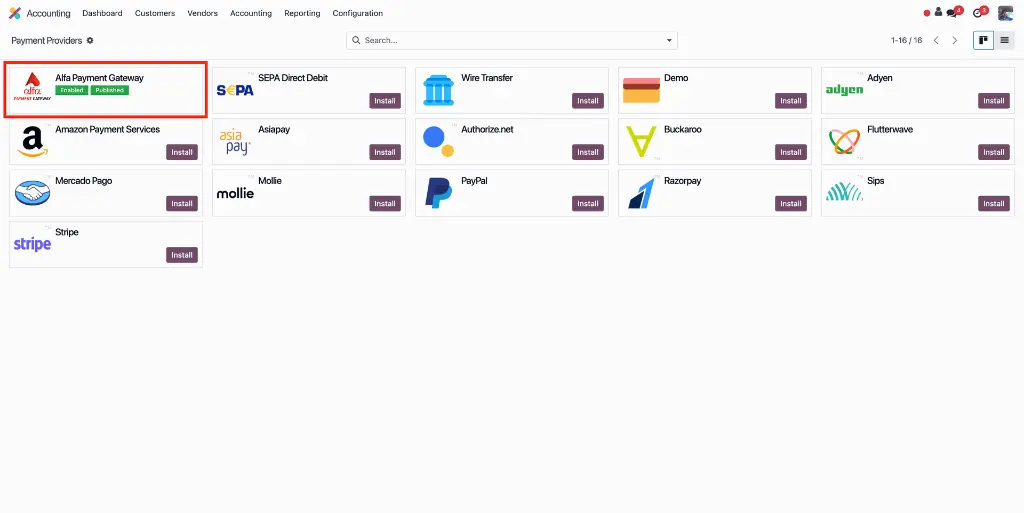
Task: Click the Payment Providers gear icon
Action: coord(90,41)
